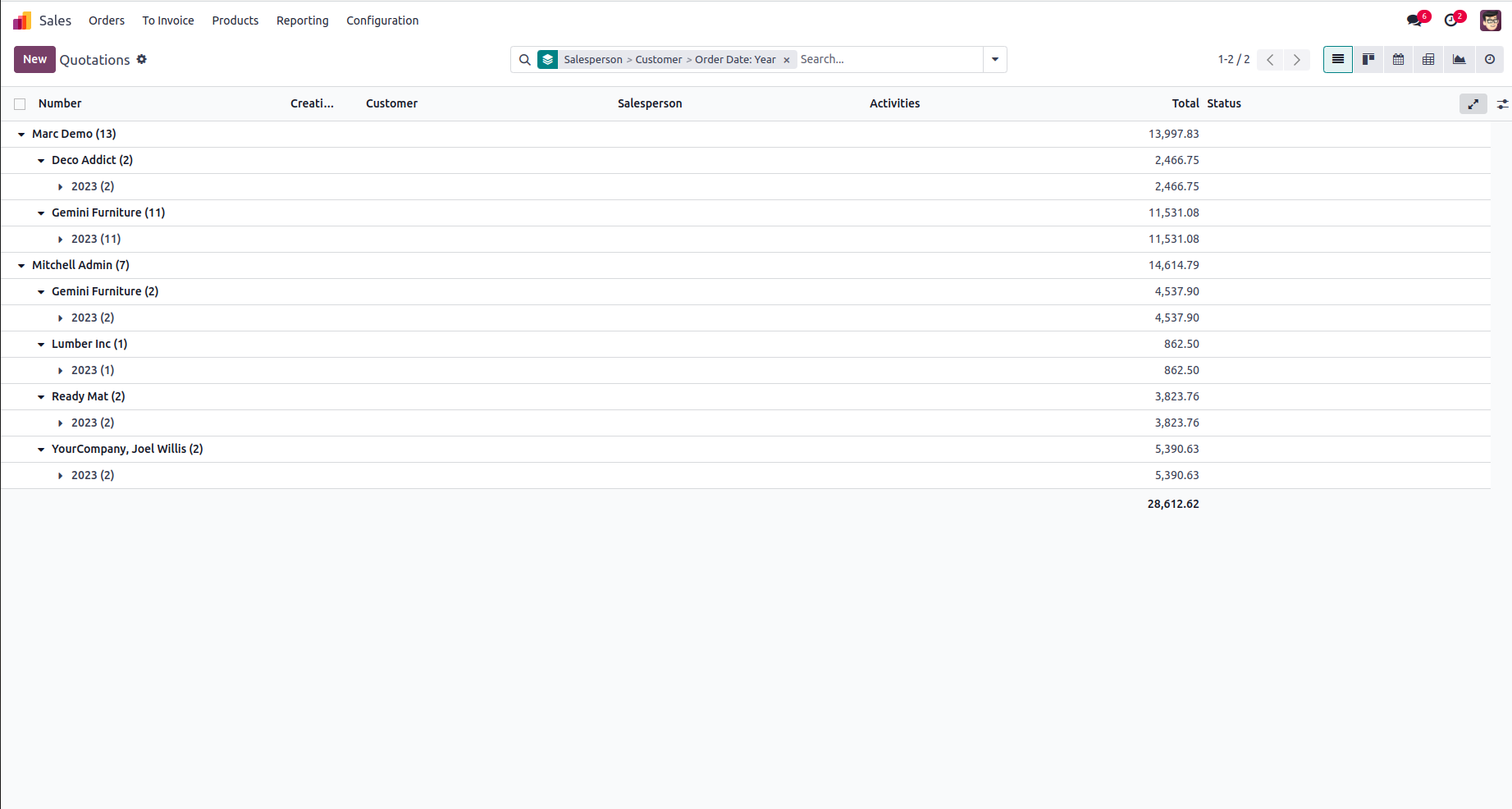The image size is (1512, 809).
Task: Click Mitchell Admin total 14,614.79
Action: (x=1173, y=265)
